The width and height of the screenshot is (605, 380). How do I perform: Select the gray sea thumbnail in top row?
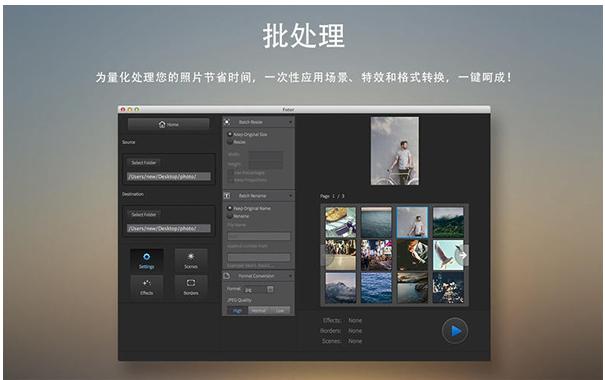(x=376, y=222)
